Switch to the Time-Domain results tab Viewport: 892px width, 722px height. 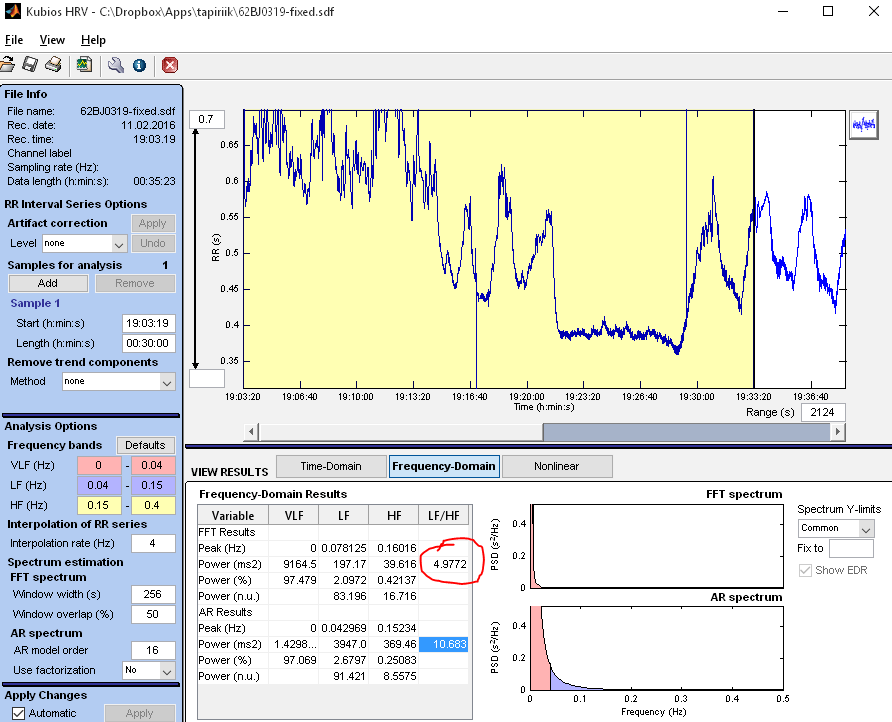(331, 466)
